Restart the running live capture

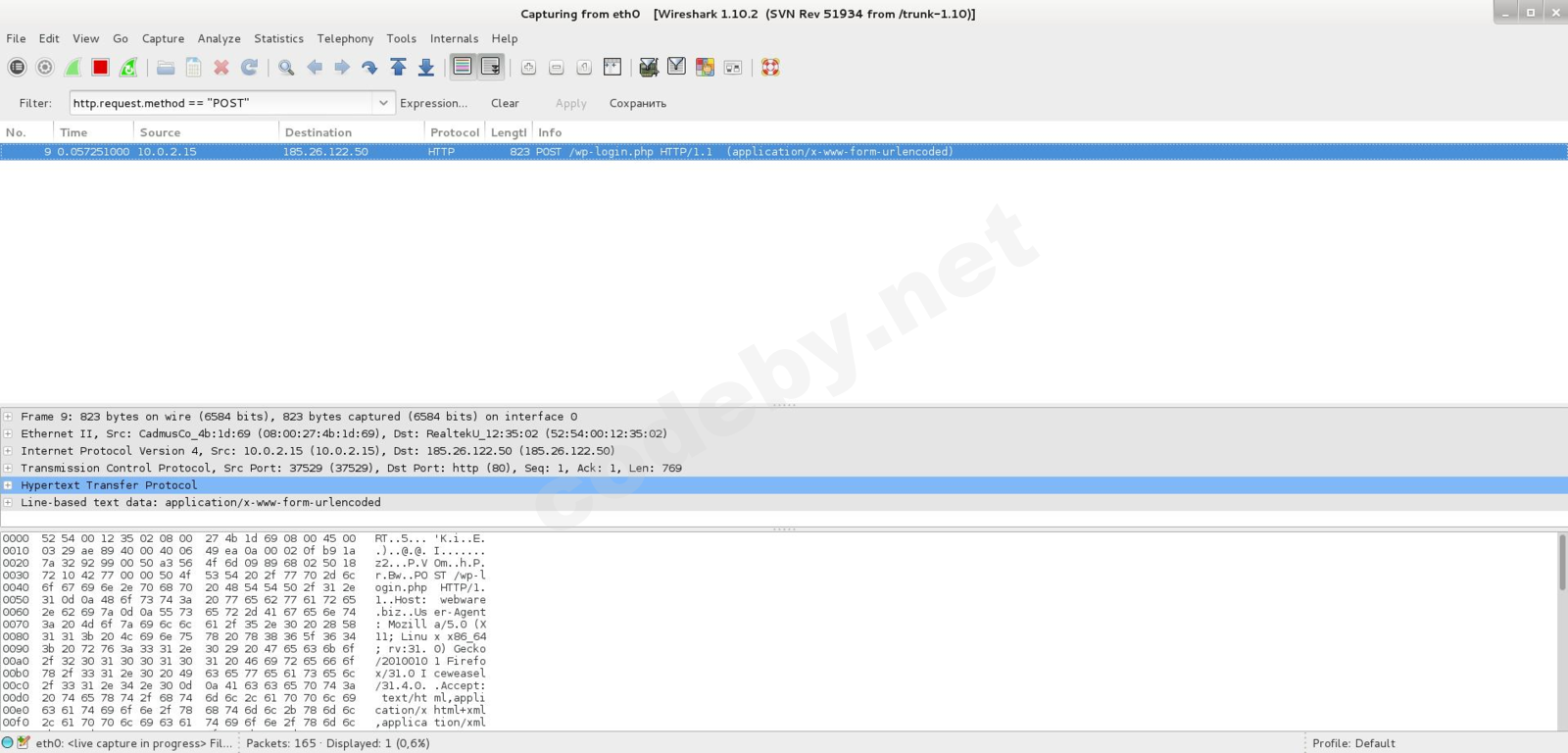click(x=128, y=68)
